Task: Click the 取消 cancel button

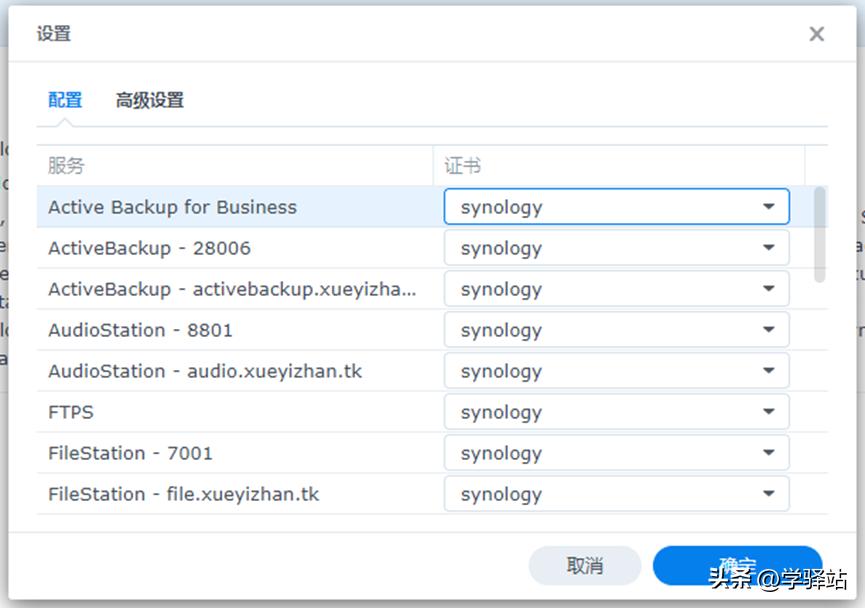Action: pos(585,565)
